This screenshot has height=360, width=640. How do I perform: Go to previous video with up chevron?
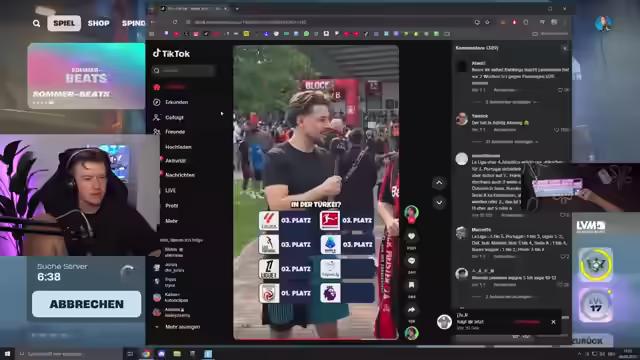(439, 183)
